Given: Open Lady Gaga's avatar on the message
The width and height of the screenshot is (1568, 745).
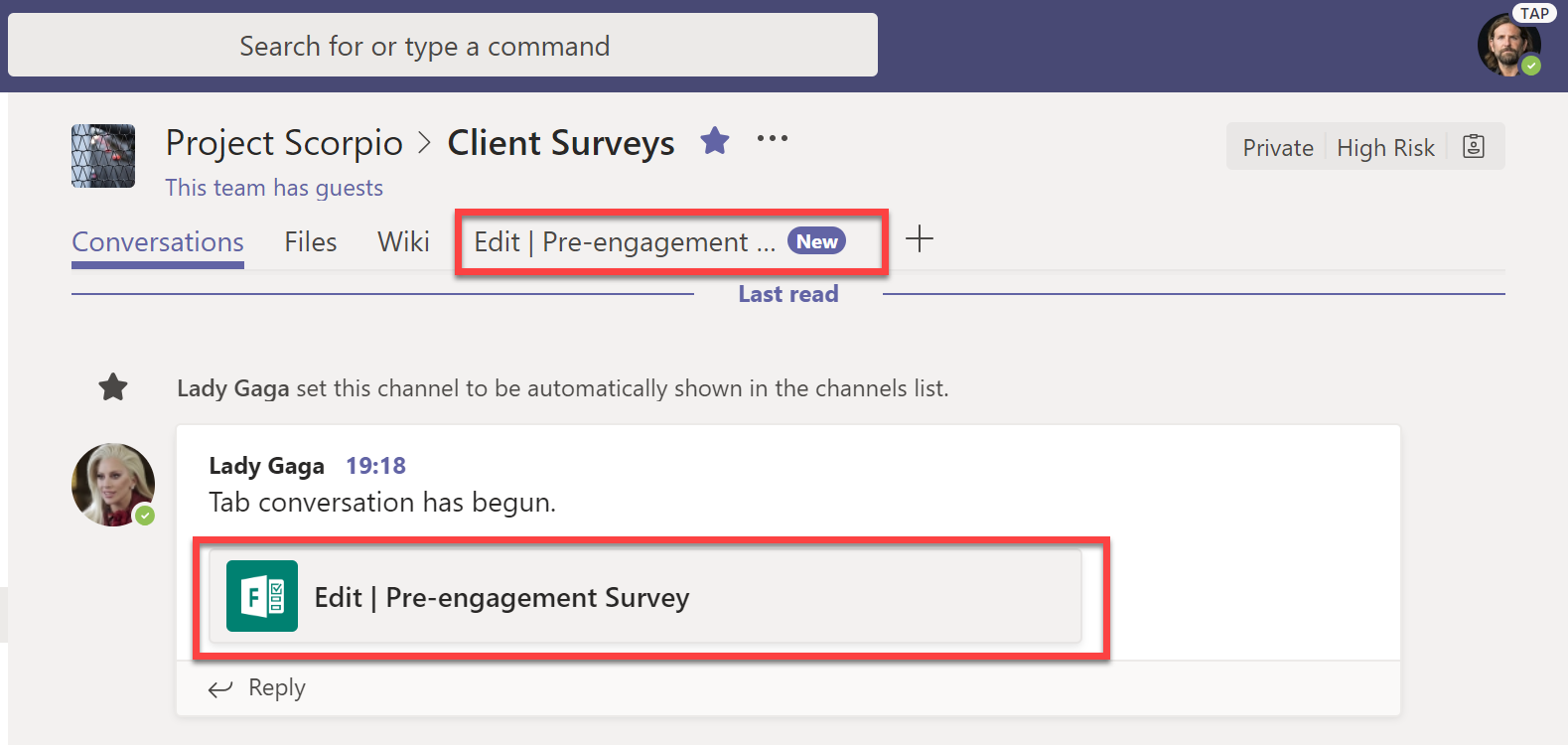Looking at the screenshot, I should point(113,485).
